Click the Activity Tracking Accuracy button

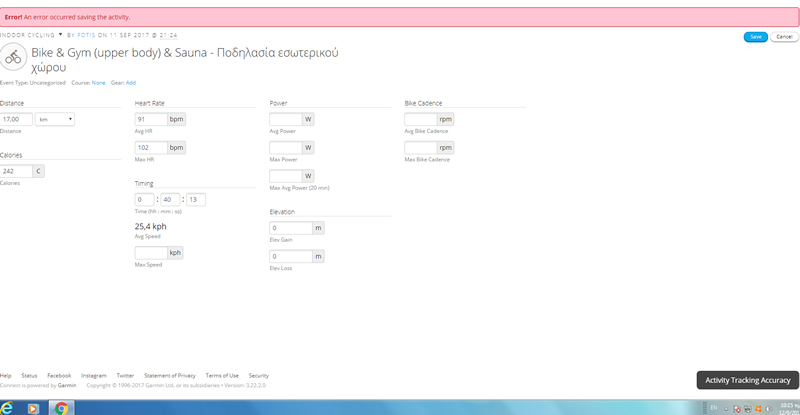click(x=747, y=380)
